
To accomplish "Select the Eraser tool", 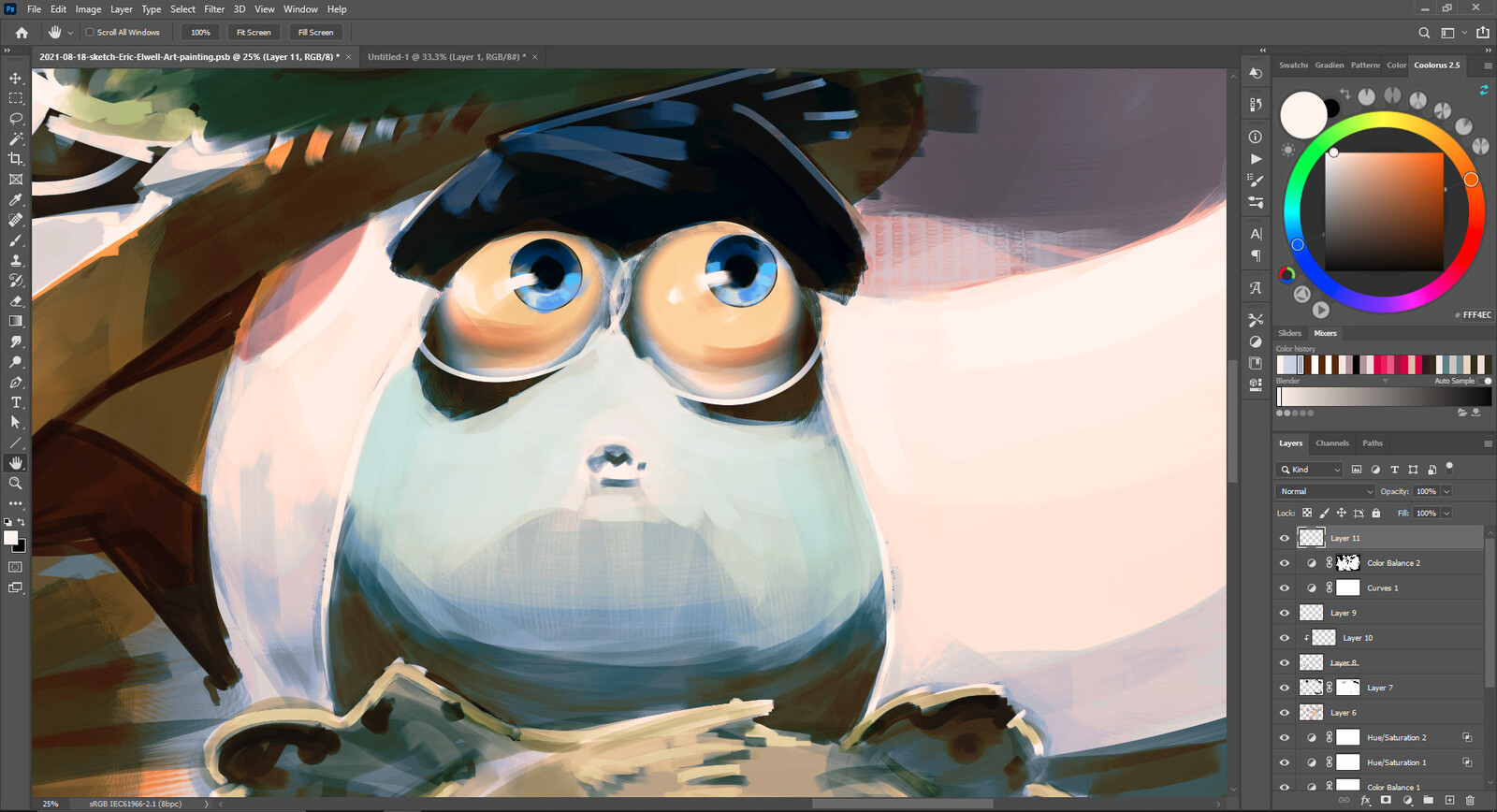I will tap(16, 301).
